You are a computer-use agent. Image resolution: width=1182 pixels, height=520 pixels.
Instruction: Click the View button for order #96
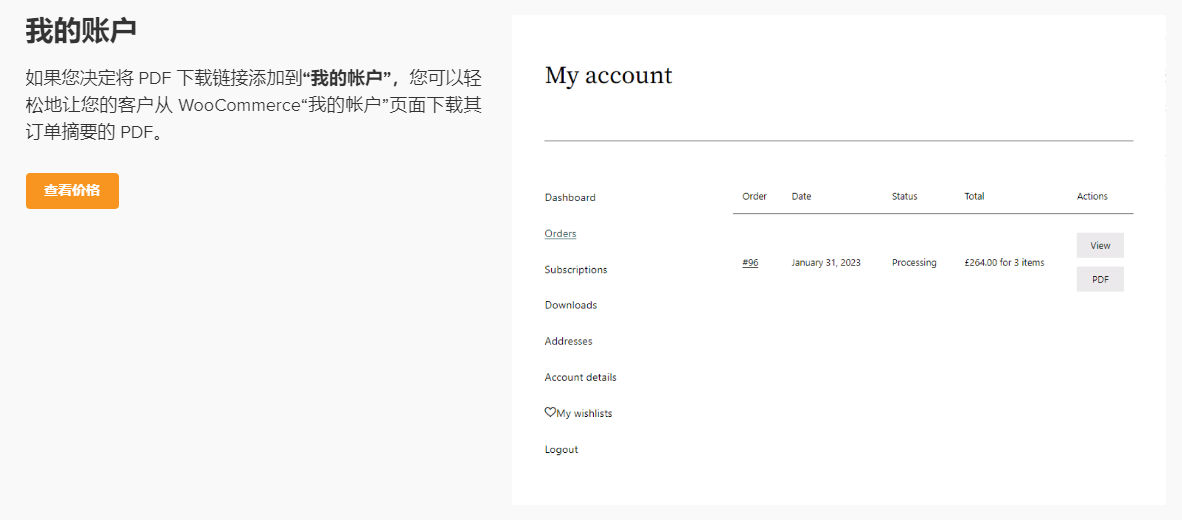(1100, 246)
